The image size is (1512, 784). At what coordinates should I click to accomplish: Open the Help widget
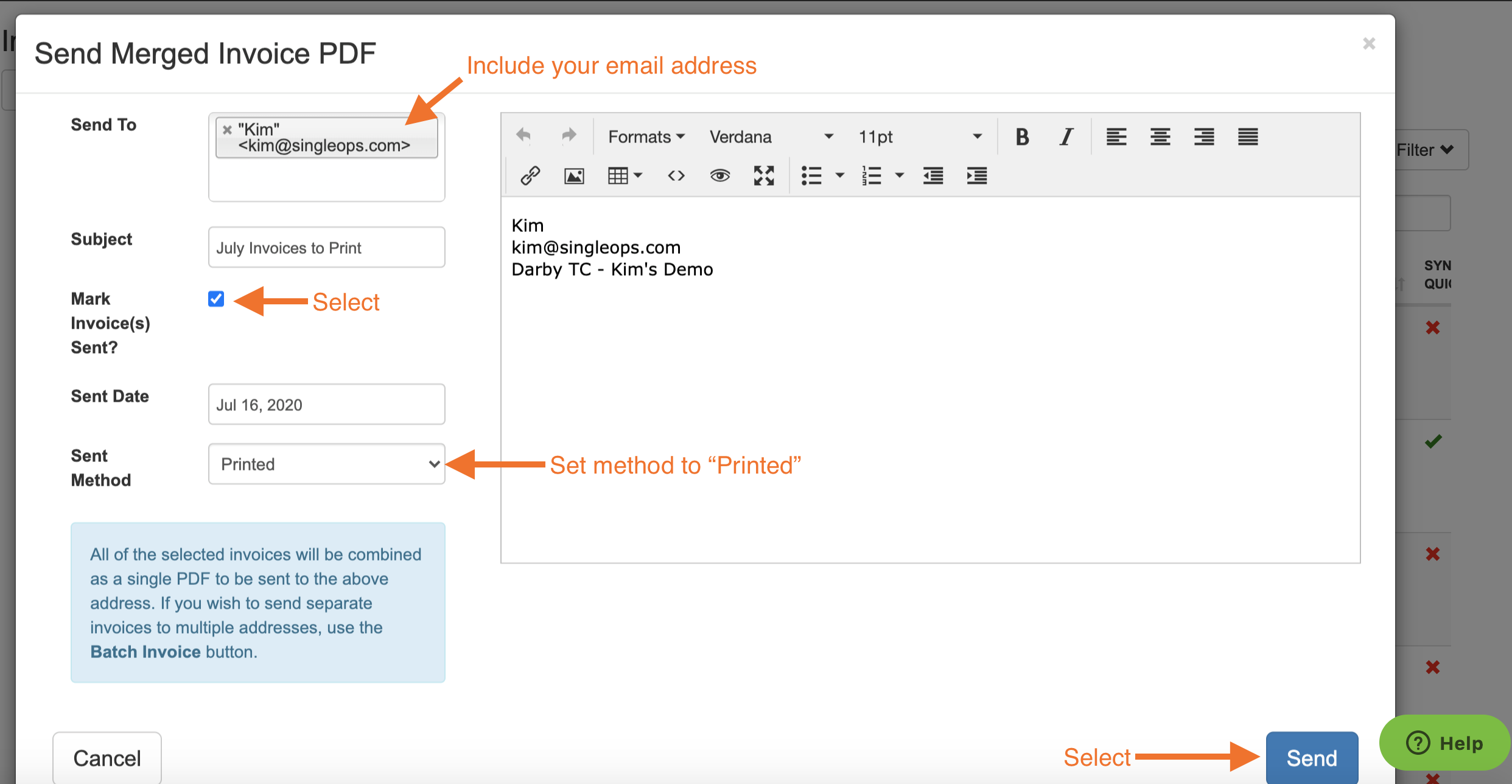point(1444,743)
